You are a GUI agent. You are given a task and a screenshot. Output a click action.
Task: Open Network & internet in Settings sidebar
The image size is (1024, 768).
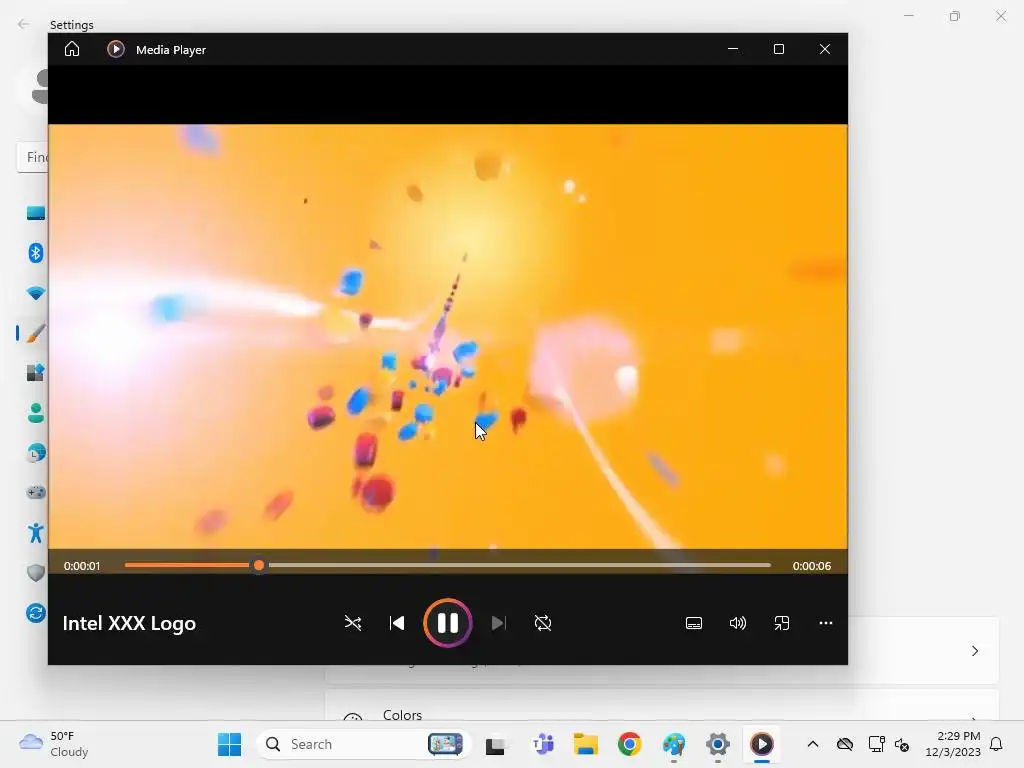tap(35, 293)
